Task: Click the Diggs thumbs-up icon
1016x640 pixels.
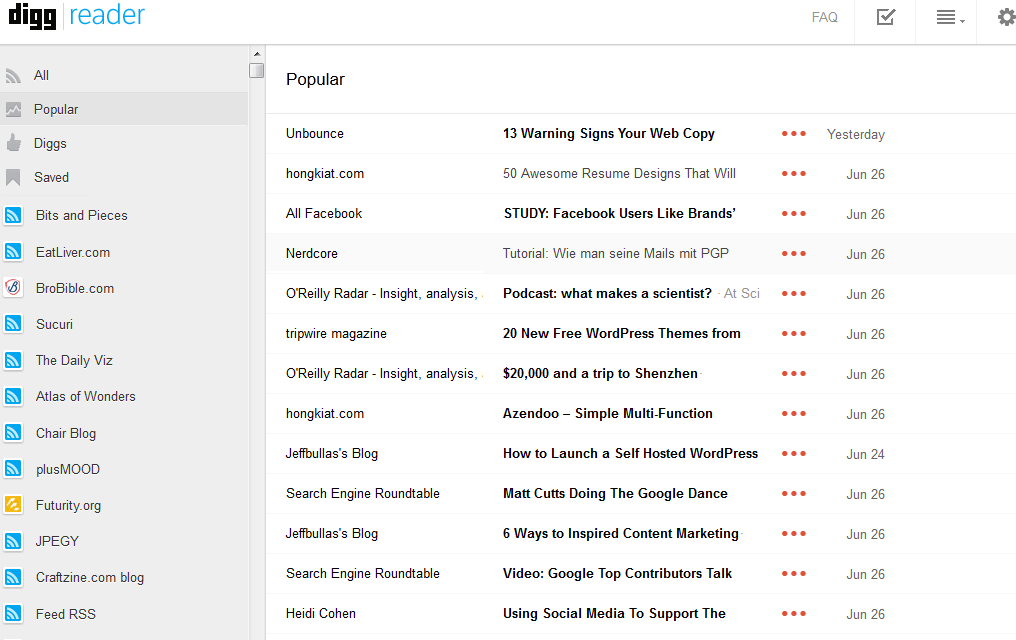Action: (13, 143)
